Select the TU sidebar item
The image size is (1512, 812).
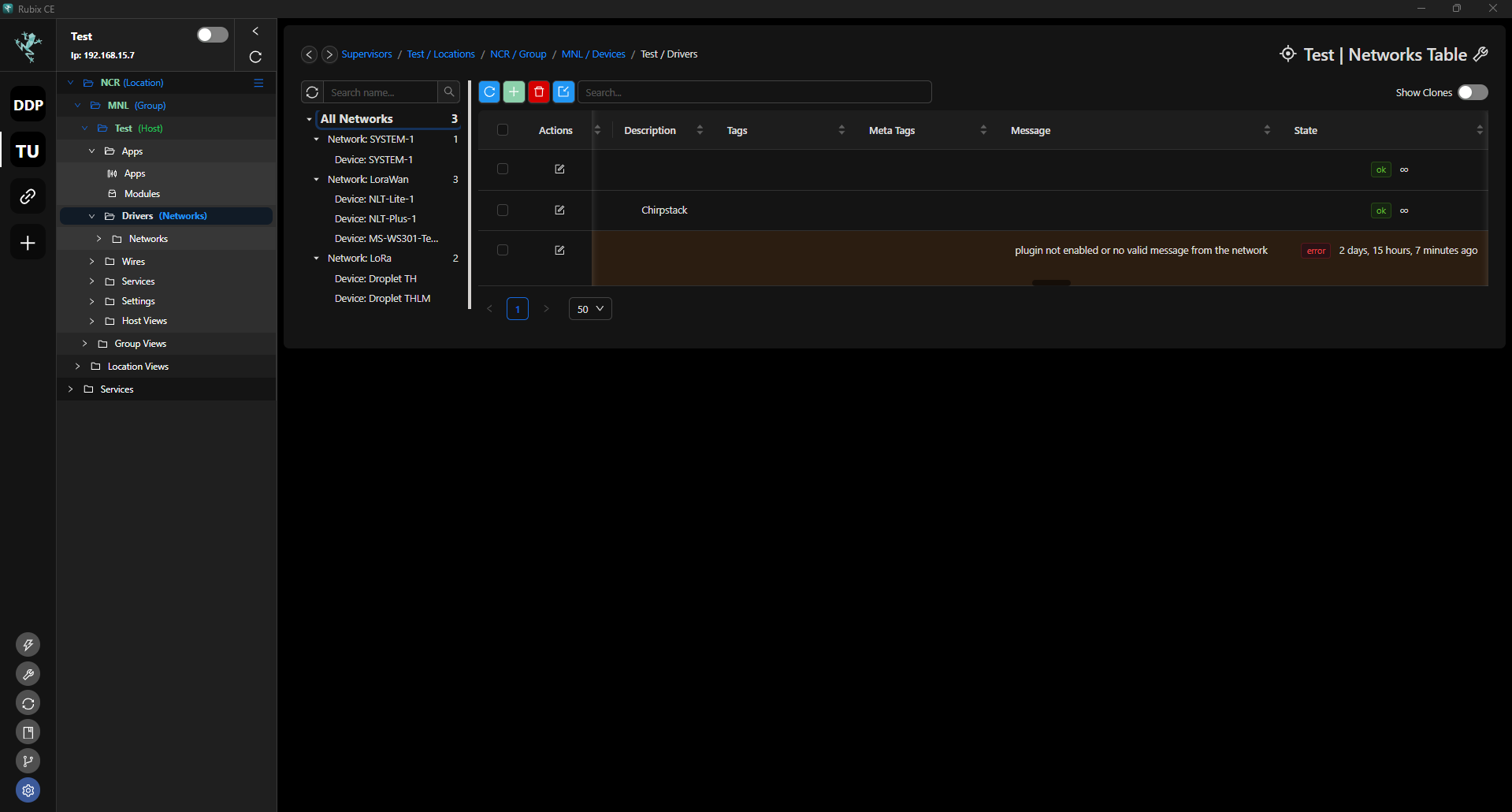[28, 151]
